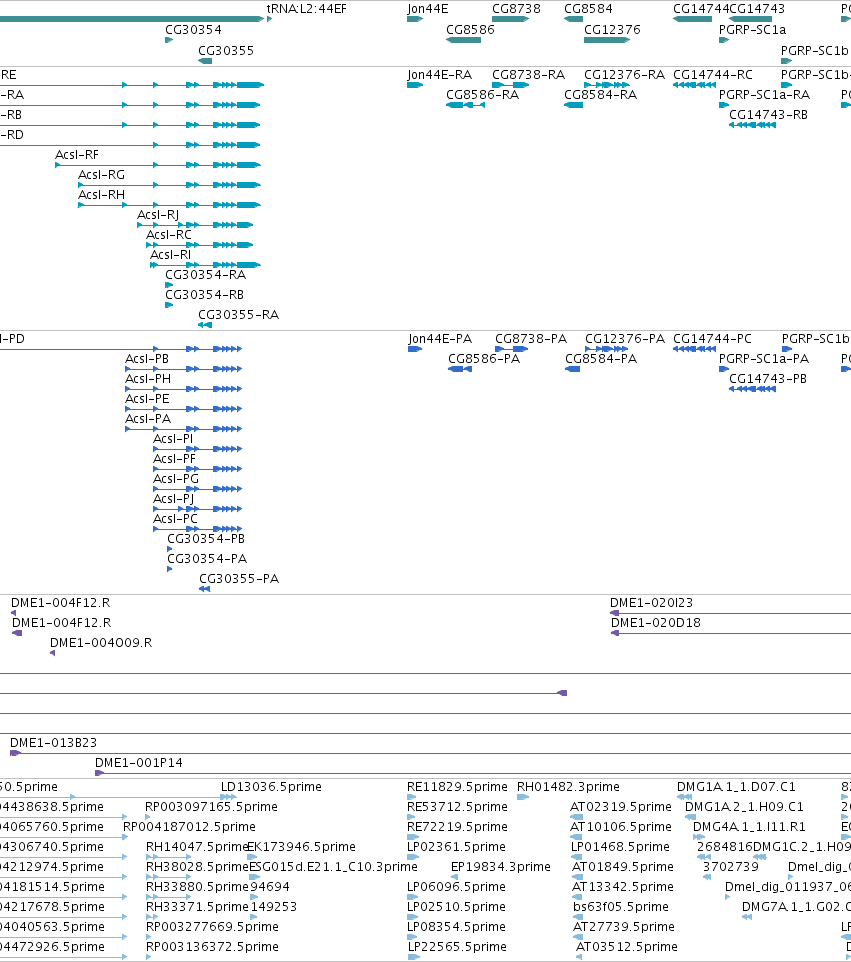Image resolution: width=851 pixels, height=962 pixels.
Task: Select the Acsl-PC protein label
Action: click(x=175, y=518)
